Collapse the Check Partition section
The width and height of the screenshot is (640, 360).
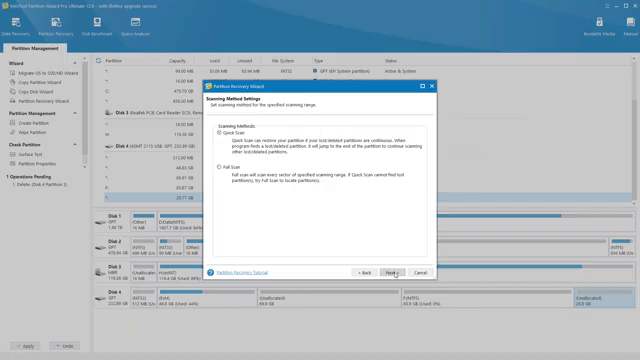point(75,144)
